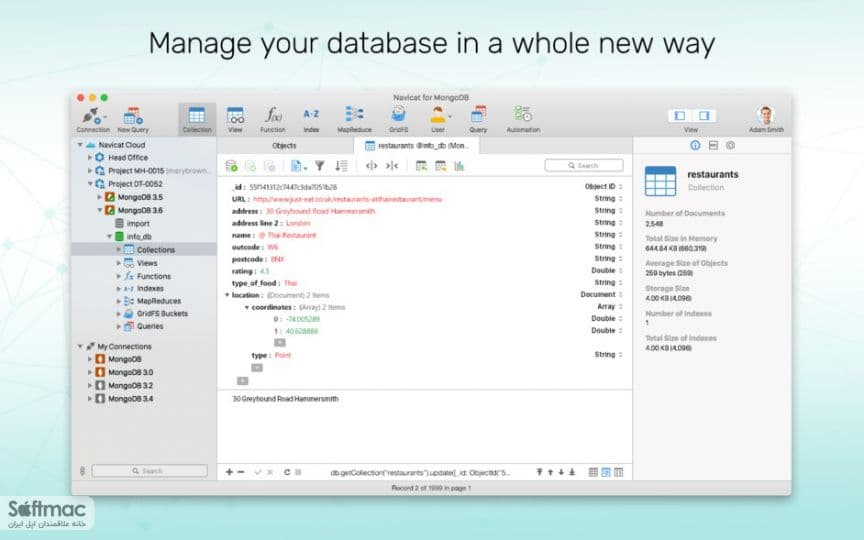This screenshot has height=540, width=864.
Task: Expand MongoDB 3.5 connection
Action: pos(100,197)
